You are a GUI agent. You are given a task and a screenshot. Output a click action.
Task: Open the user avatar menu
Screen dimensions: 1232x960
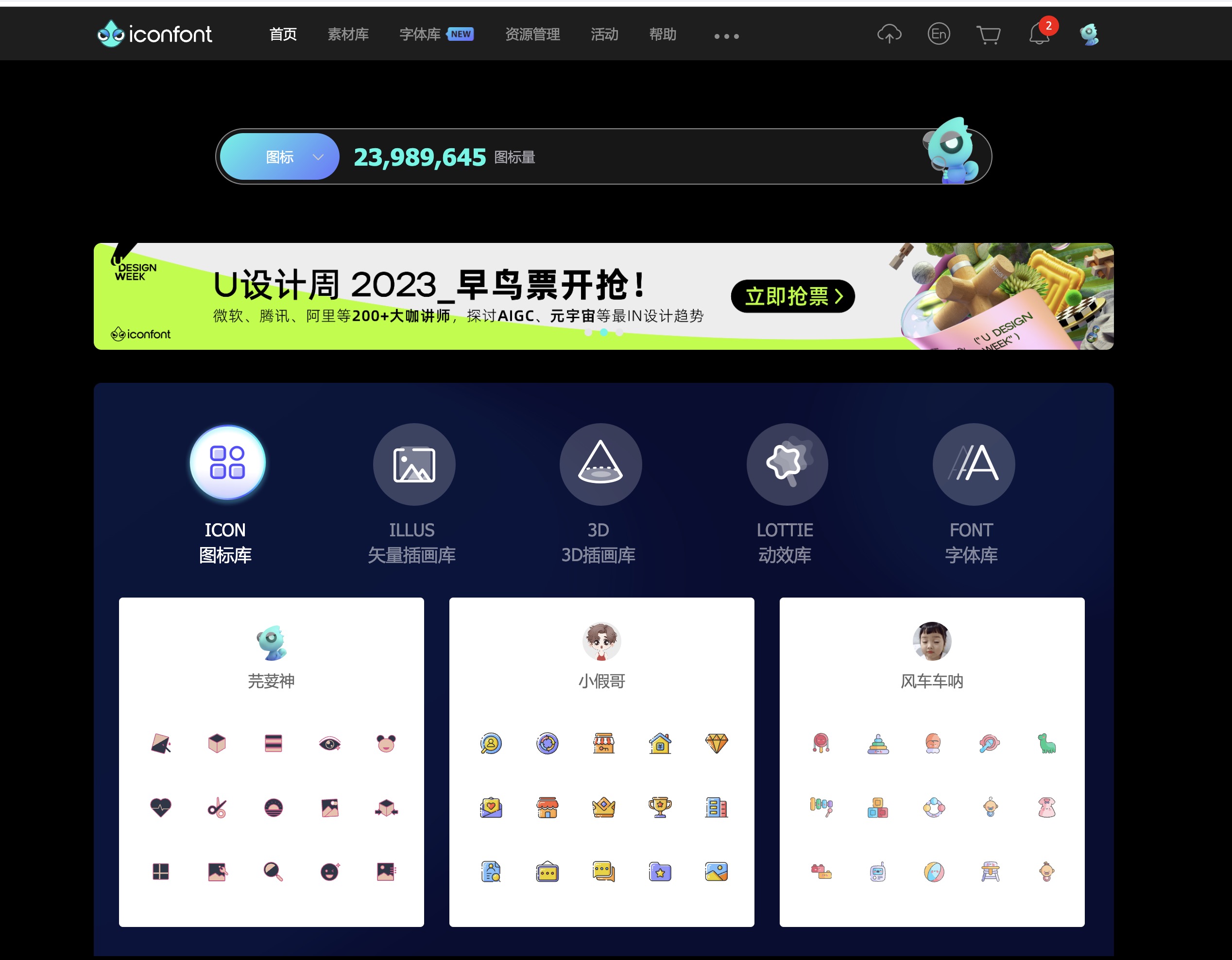point(1089,34)
